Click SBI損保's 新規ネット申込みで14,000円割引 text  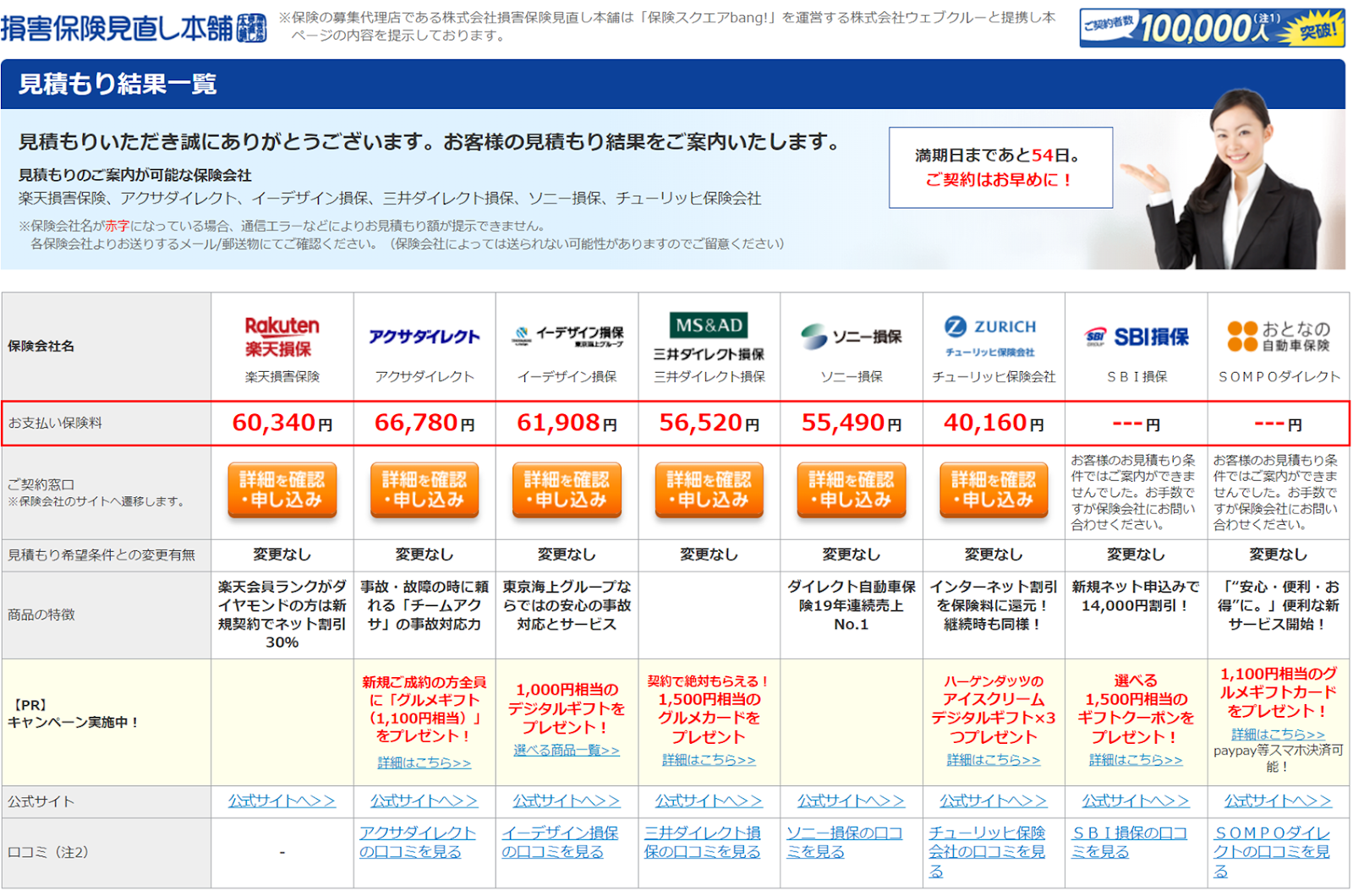pyautogui.click(x=1136, y=596)
